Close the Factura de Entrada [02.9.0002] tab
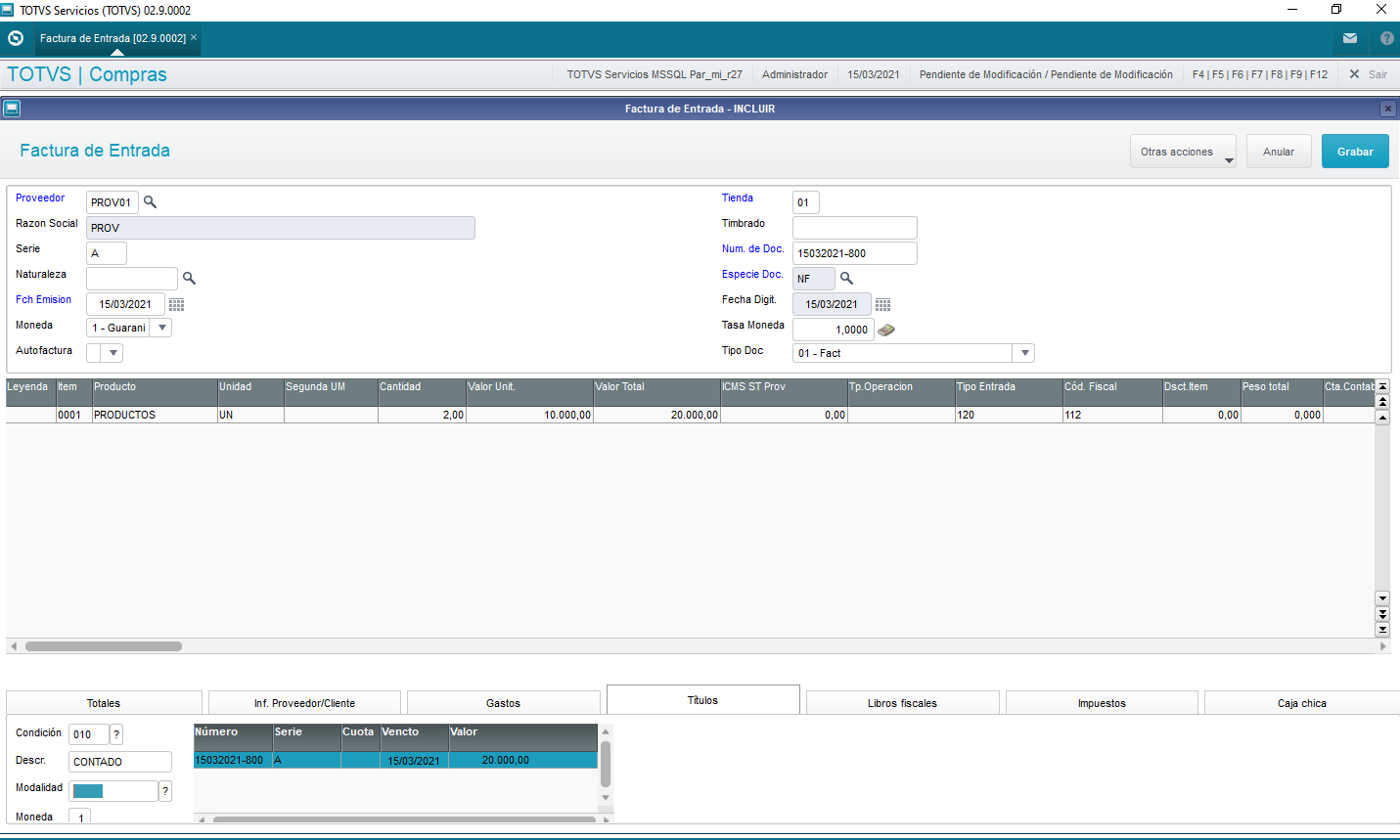The image size is (1400, 840). tap(194, 38)
